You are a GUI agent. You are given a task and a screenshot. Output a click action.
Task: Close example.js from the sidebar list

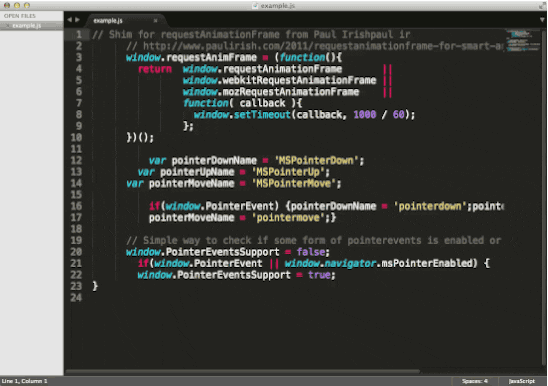pos(7,26)
